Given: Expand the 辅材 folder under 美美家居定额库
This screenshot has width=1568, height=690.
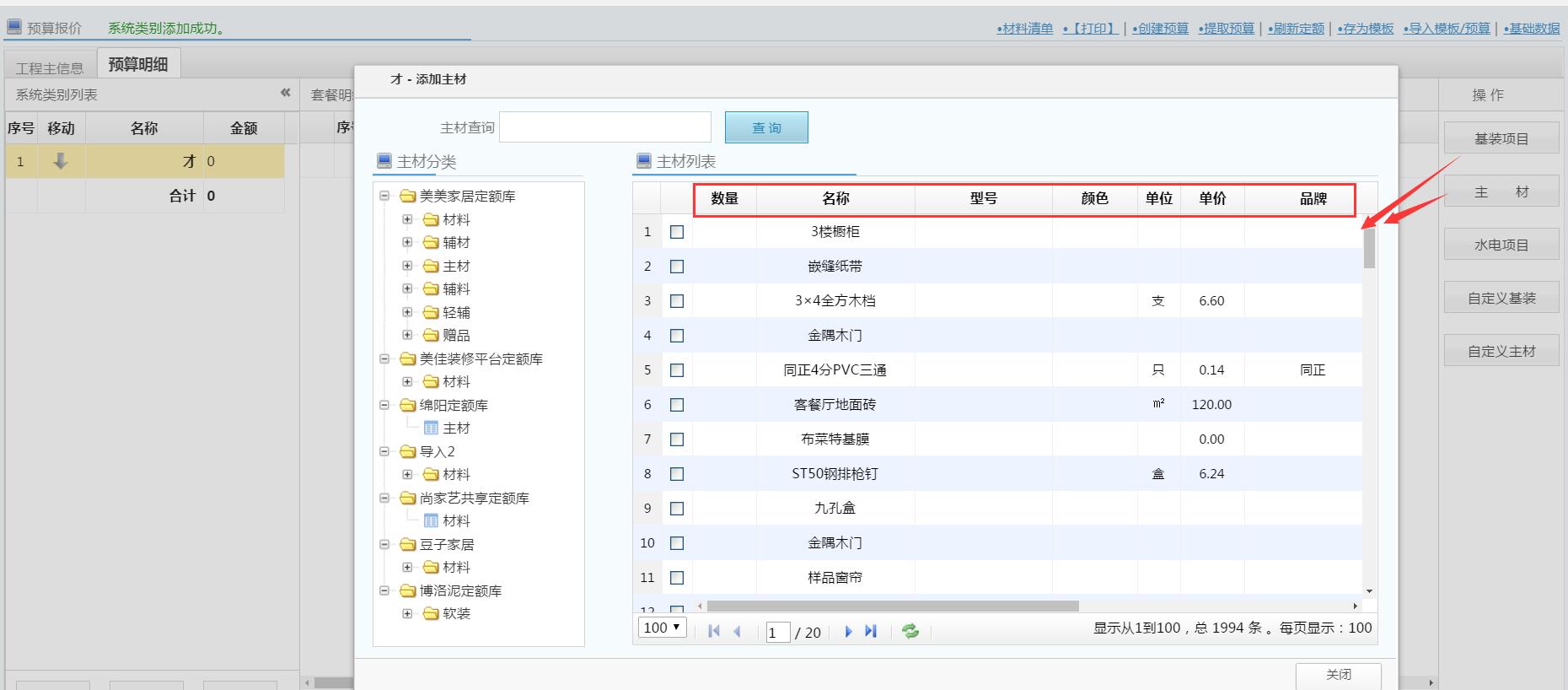Looking at the screenshot, I should 407,243.
